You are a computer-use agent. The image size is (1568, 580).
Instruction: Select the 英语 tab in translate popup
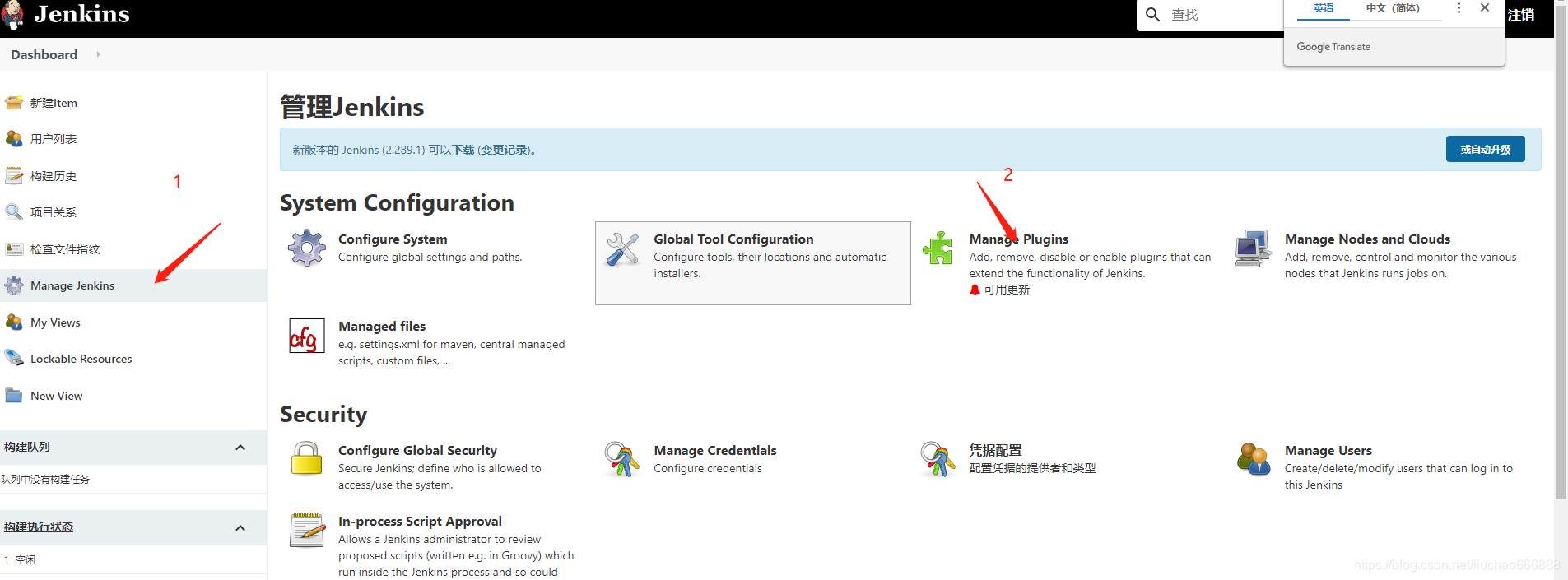click(1324, 9)
